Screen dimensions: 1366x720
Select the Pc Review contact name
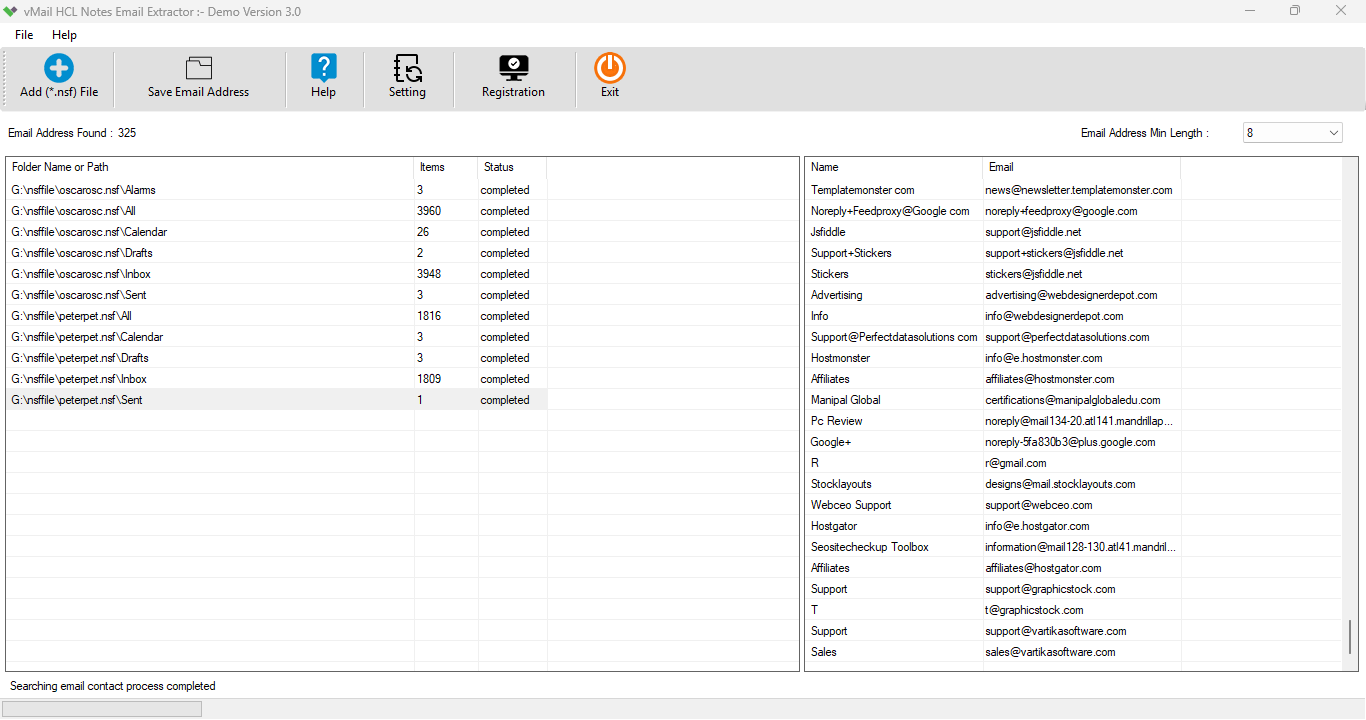[x=837, y=421]
